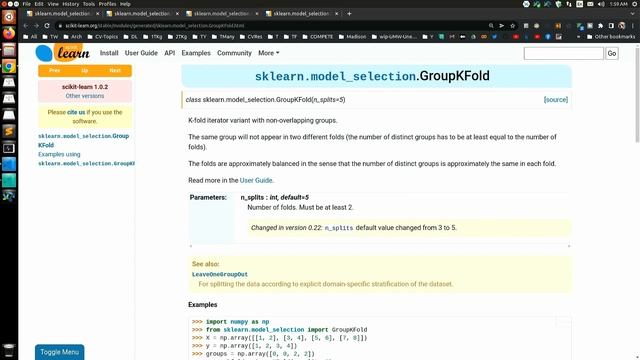Image resolution: width=640 pixels, height=360 pixels.
Task: Bookmark this page with the star icon
Action: pos(513,25)
